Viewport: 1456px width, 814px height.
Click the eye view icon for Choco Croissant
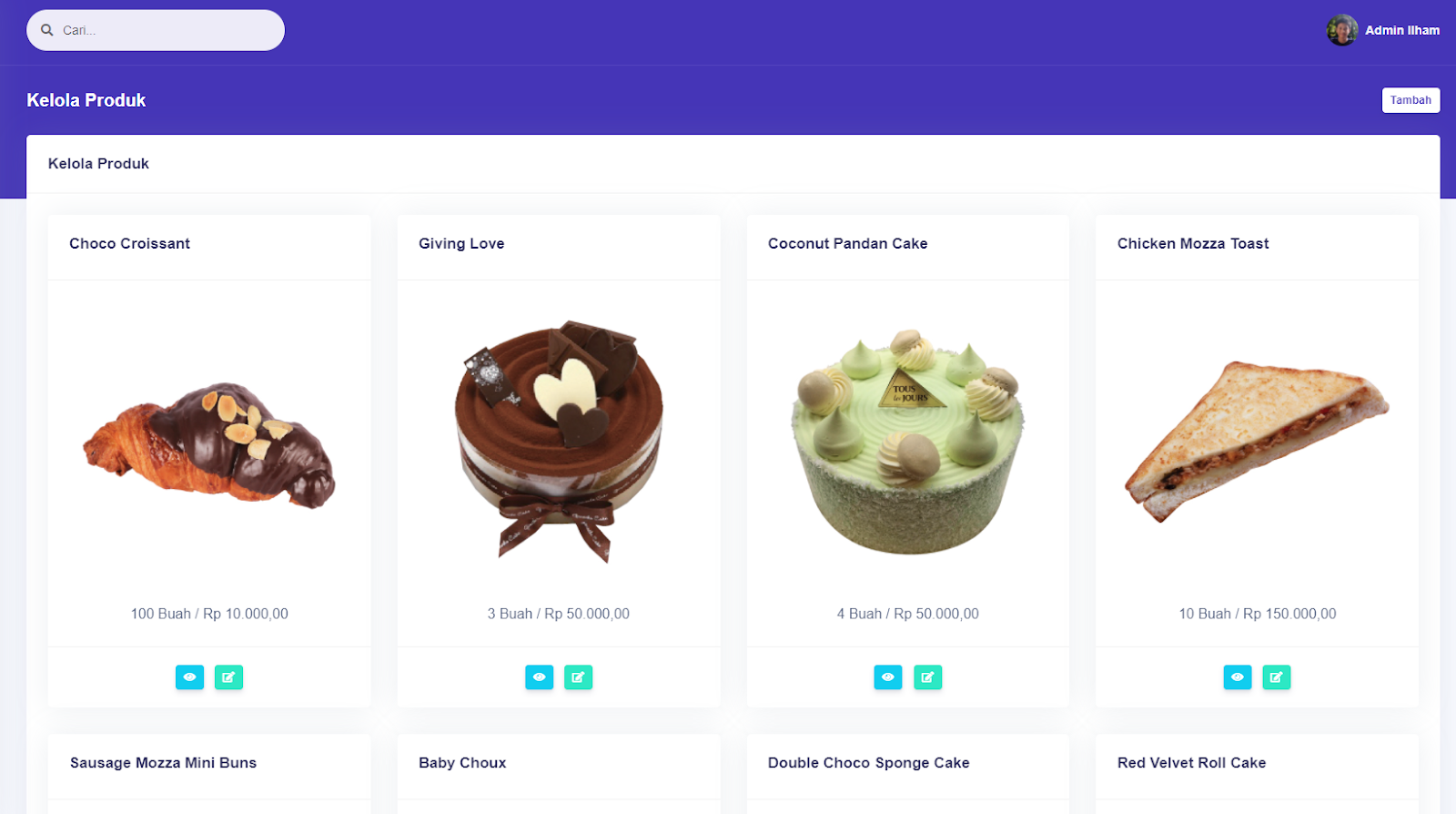click(x=189, y=677)
